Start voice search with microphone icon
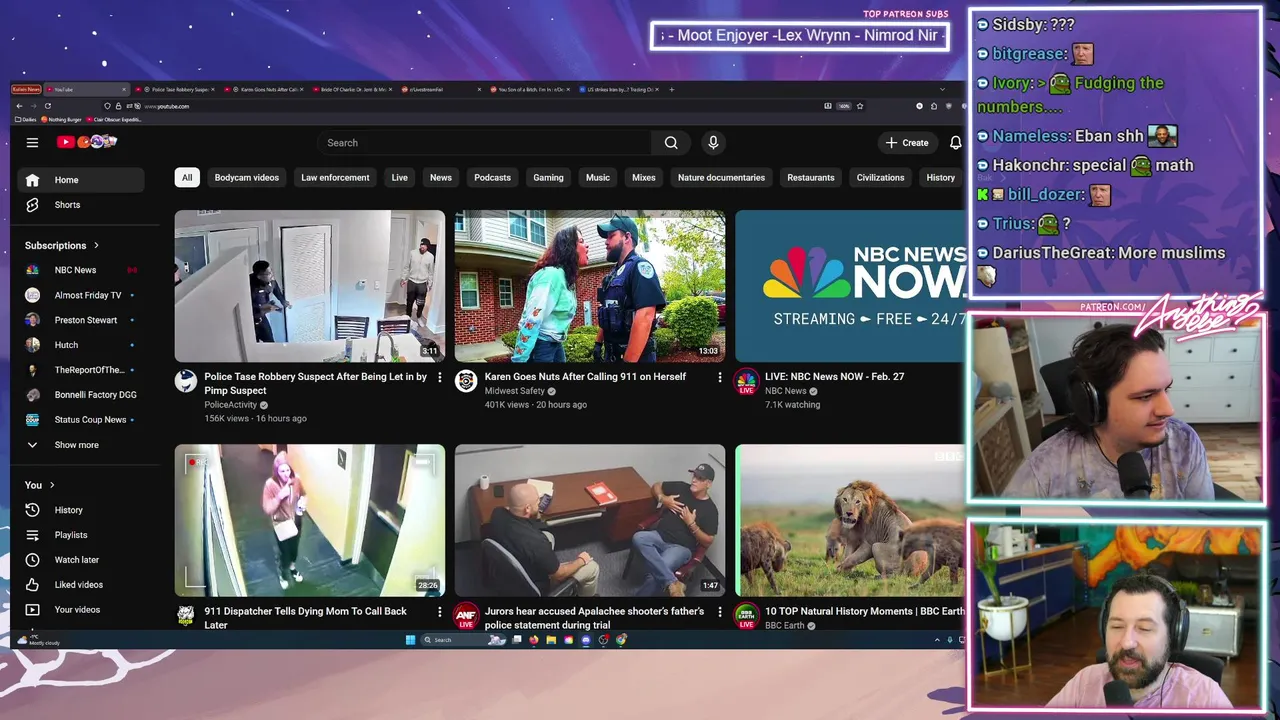Image resolution: width=1280 pixels, height=720 pixels. click(x=713, y=143)
